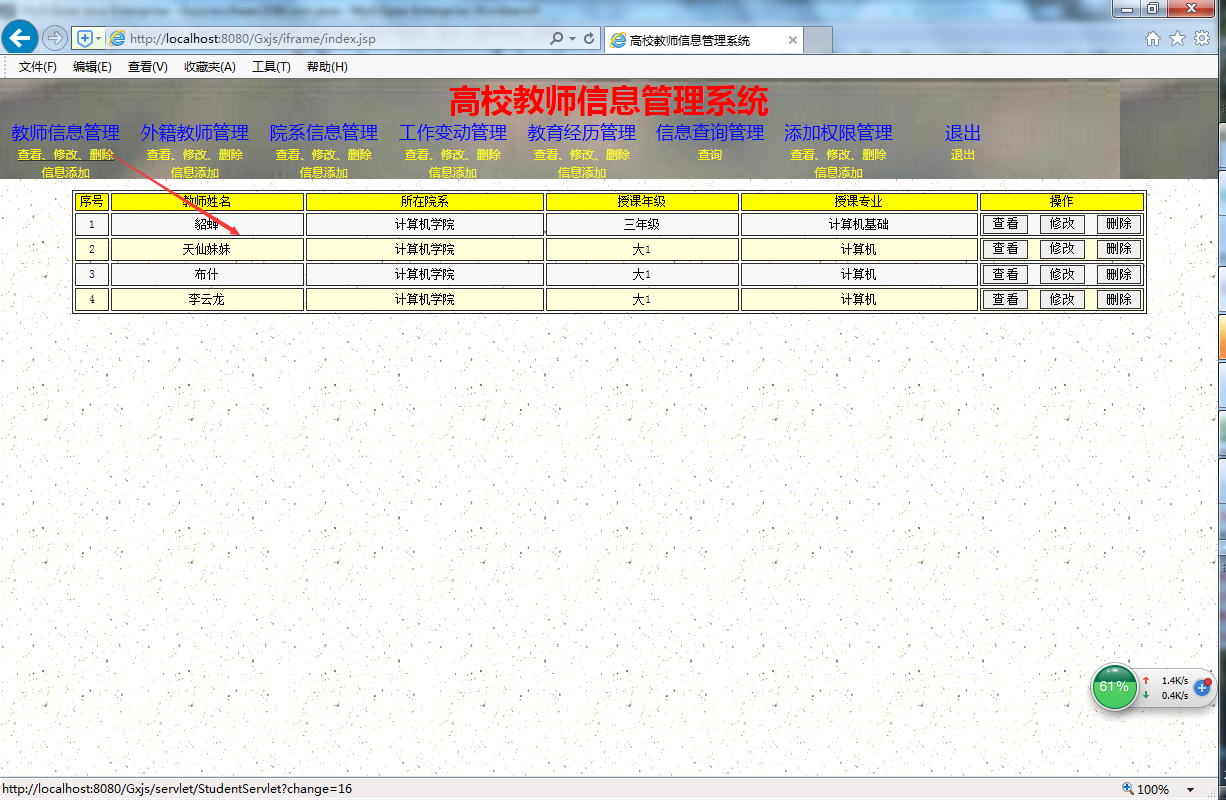Open the 文件(F) menu
The width and height of the screenshot is (1226, 800).
[x=38, y=67]
